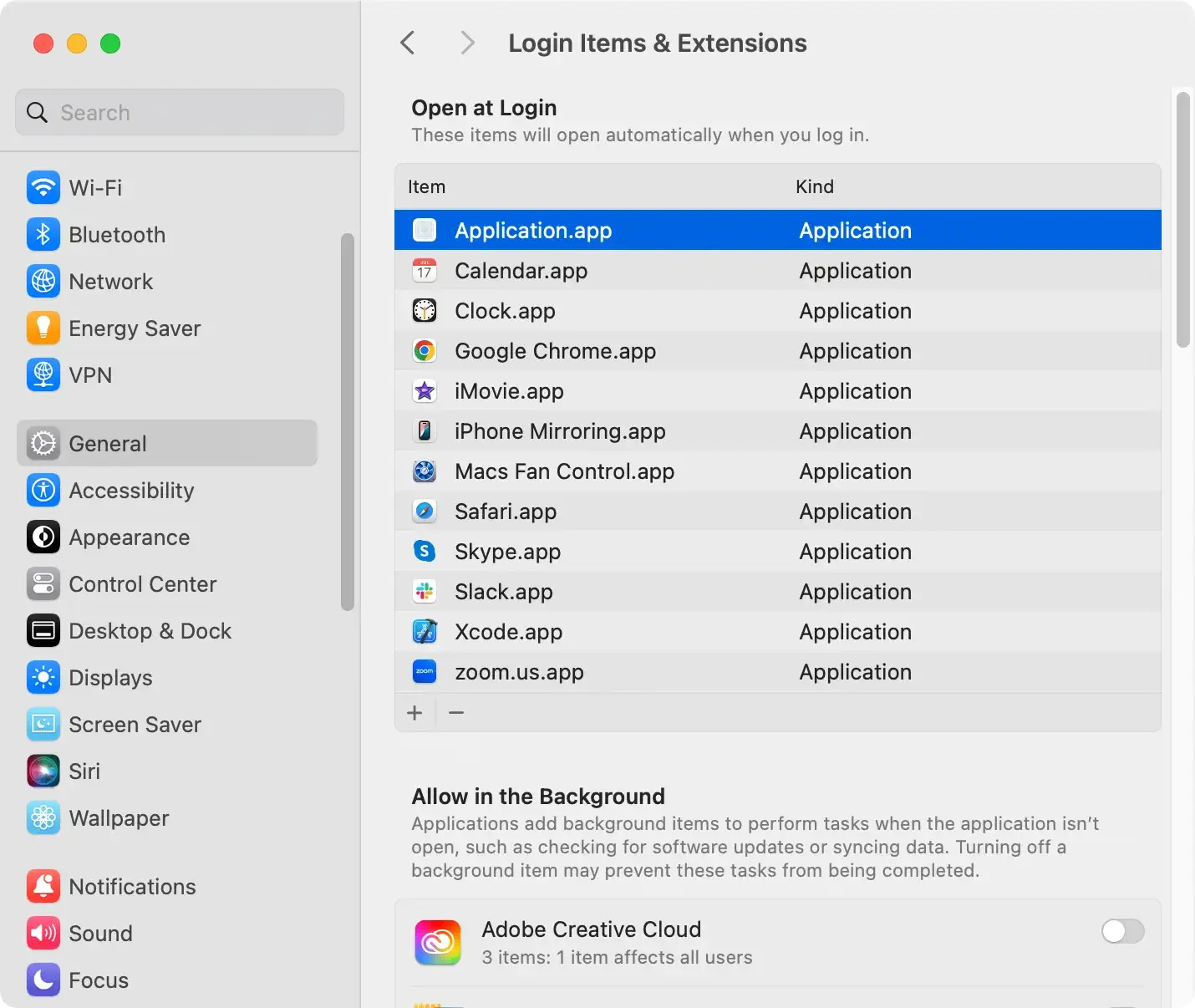
Task: Open Displays settings label
Action: point(110,677)
